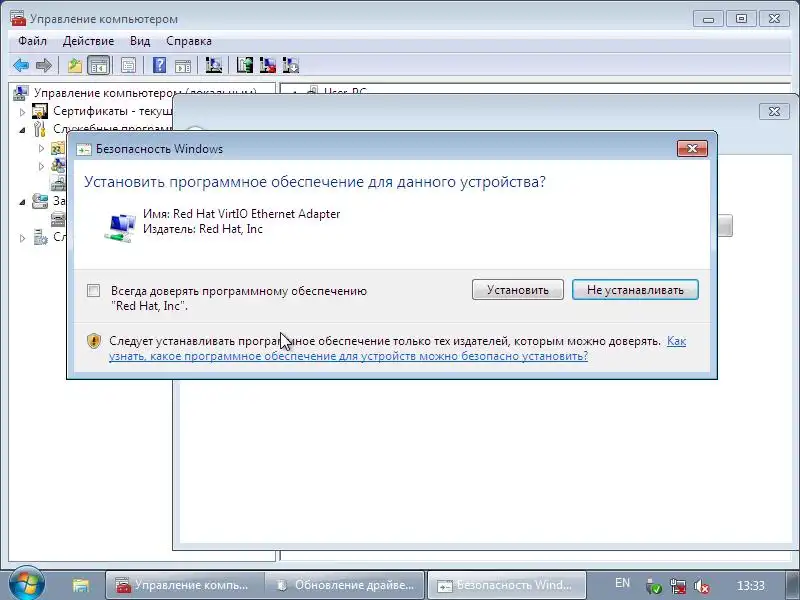
Task: Select the Services and Applications gear icon
Action: [x=40, y=237]
